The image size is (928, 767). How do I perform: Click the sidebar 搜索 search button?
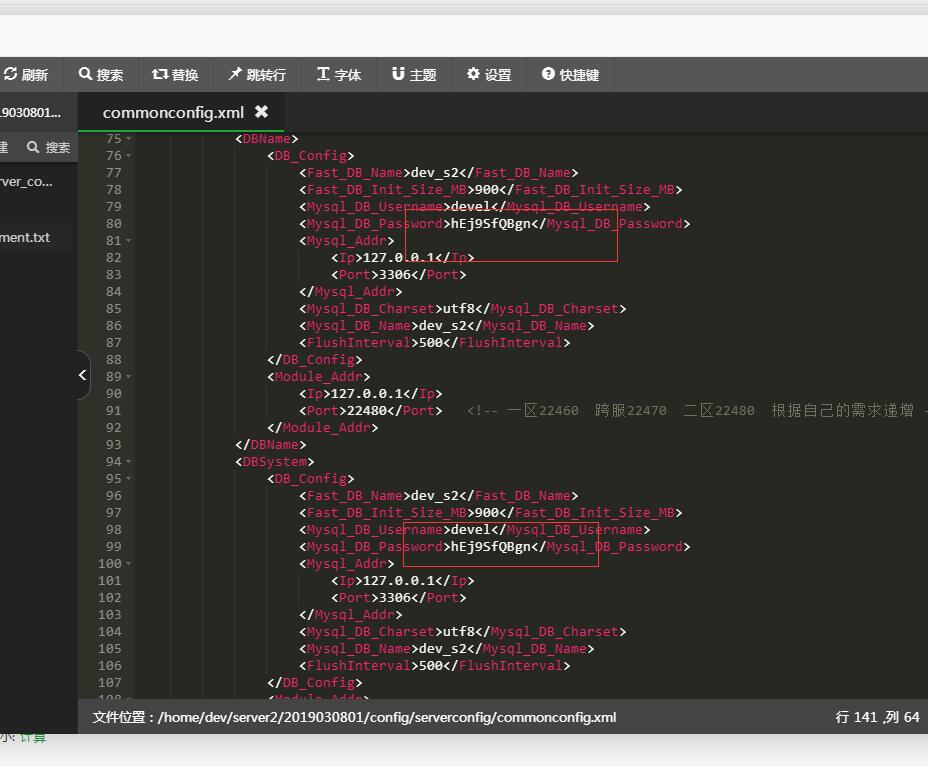(49, 147)
